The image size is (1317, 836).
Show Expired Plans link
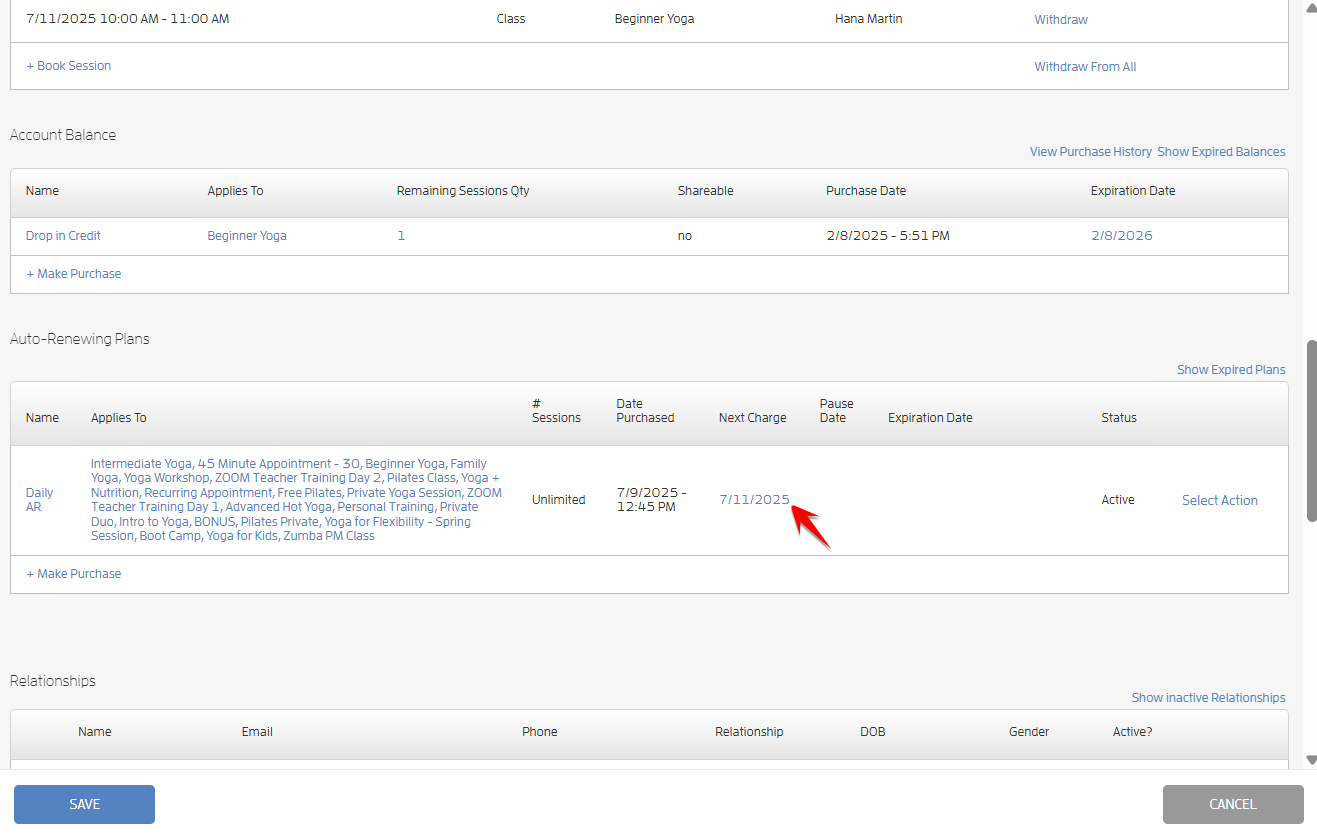(1231, 370)
